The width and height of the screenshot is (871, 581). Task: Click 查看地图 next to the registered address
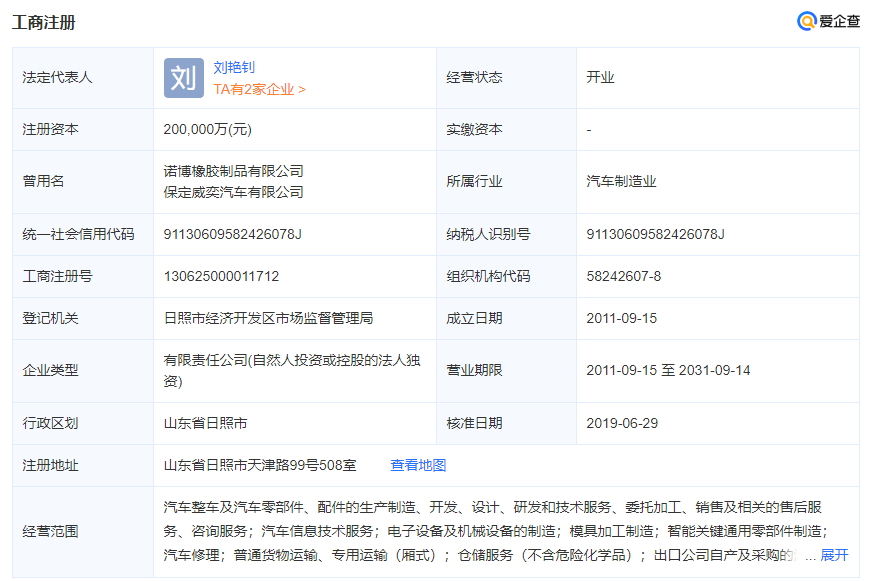[x=419, y=463]
